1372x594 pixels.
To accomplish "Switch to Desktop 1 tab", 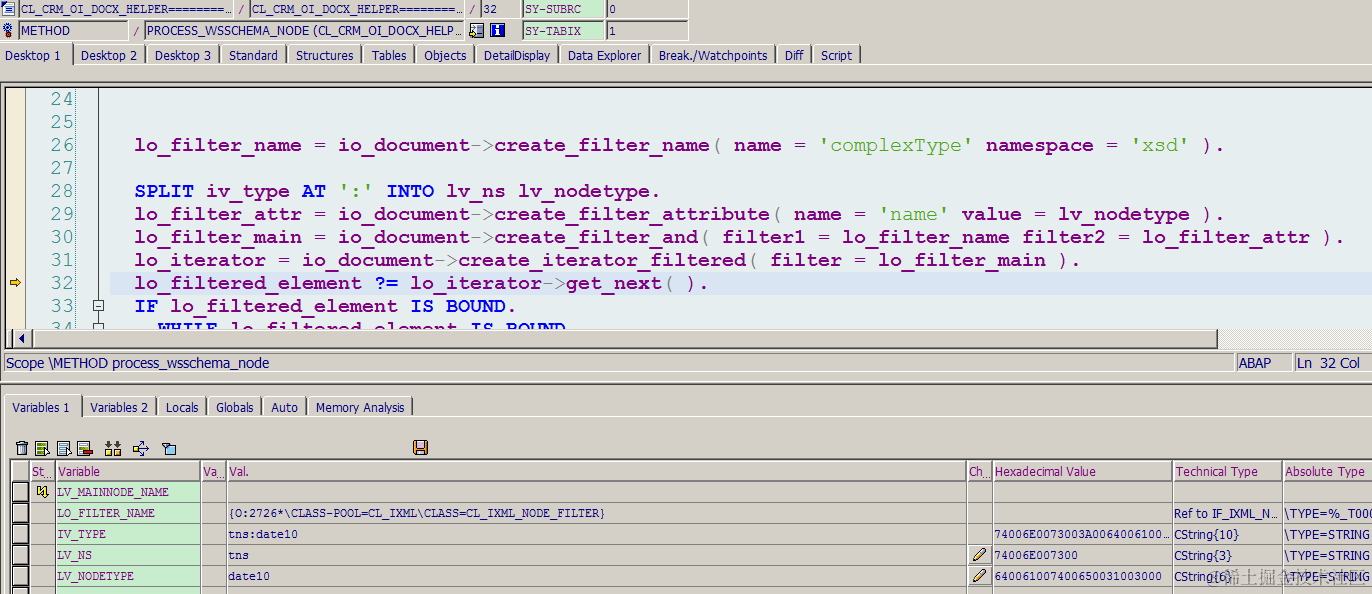I will 36,55.
